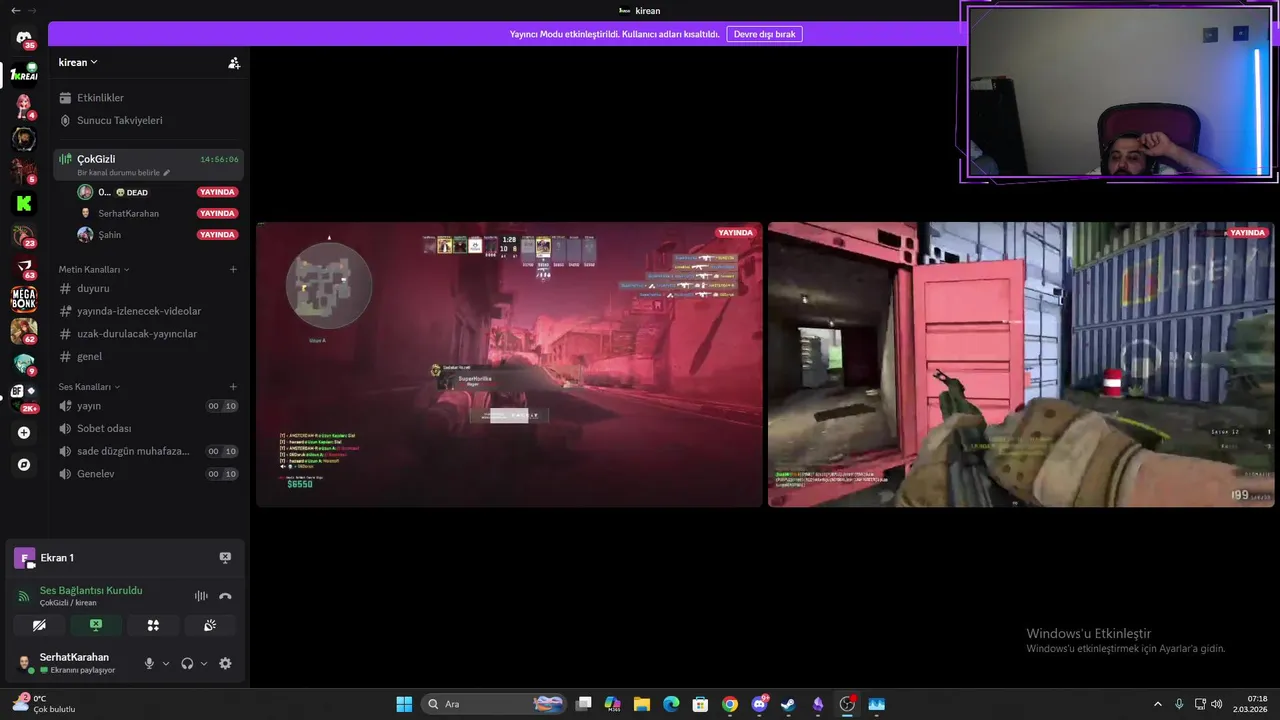Open uzak-durulacak-yayıncılar channel
1280x720 pixels.
(x=148, y=334)
